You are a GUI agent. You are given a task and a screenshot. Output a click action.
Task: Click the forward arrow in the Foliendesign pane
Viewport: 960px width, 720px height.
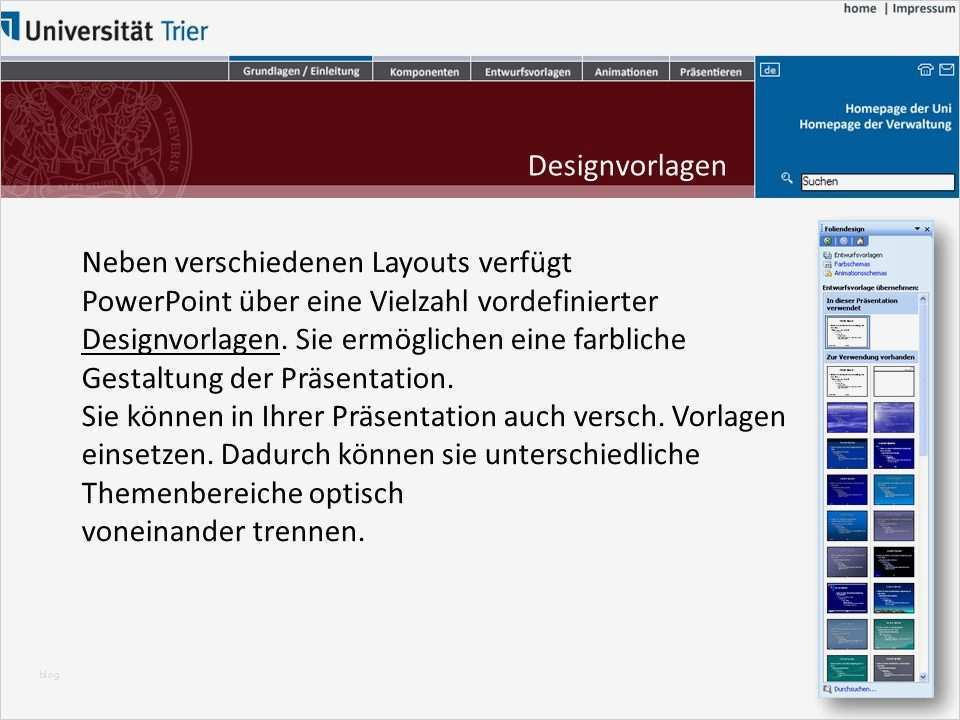845,241
